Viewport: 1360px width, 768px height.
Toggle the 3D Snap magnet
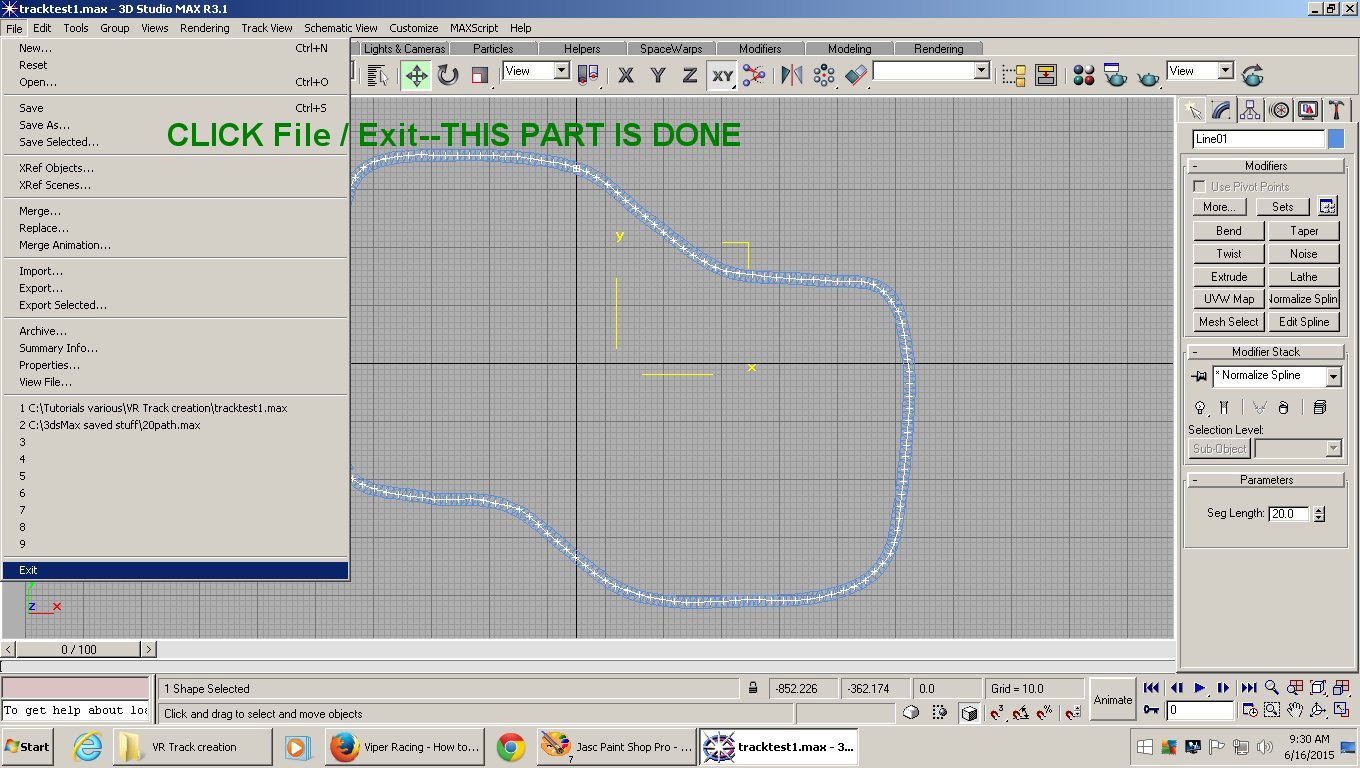tap(997, 713)
